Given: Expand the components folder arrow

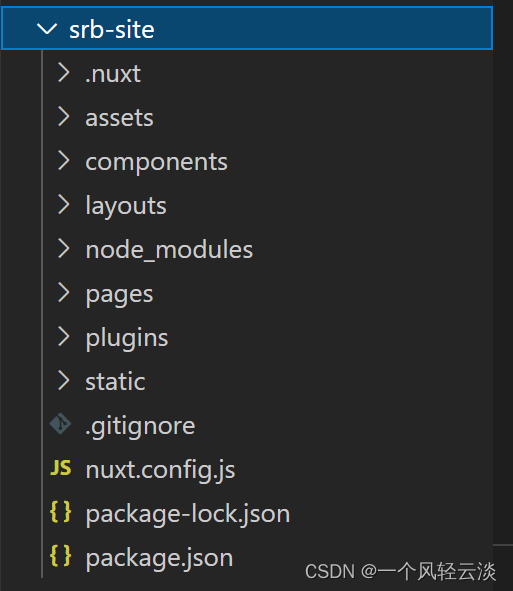Looking at the screenshot, I should (x=63, y=161).
